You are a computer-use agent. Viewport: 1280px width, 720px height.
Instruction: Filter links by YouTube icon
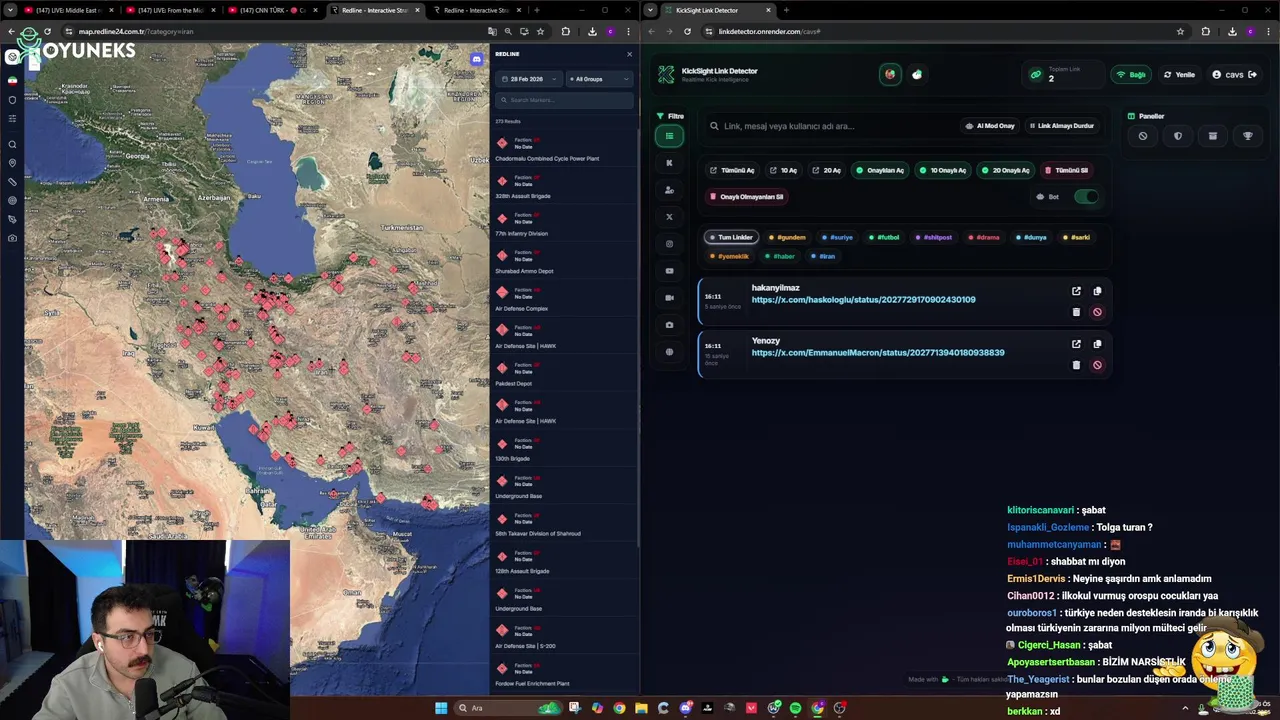669,271
